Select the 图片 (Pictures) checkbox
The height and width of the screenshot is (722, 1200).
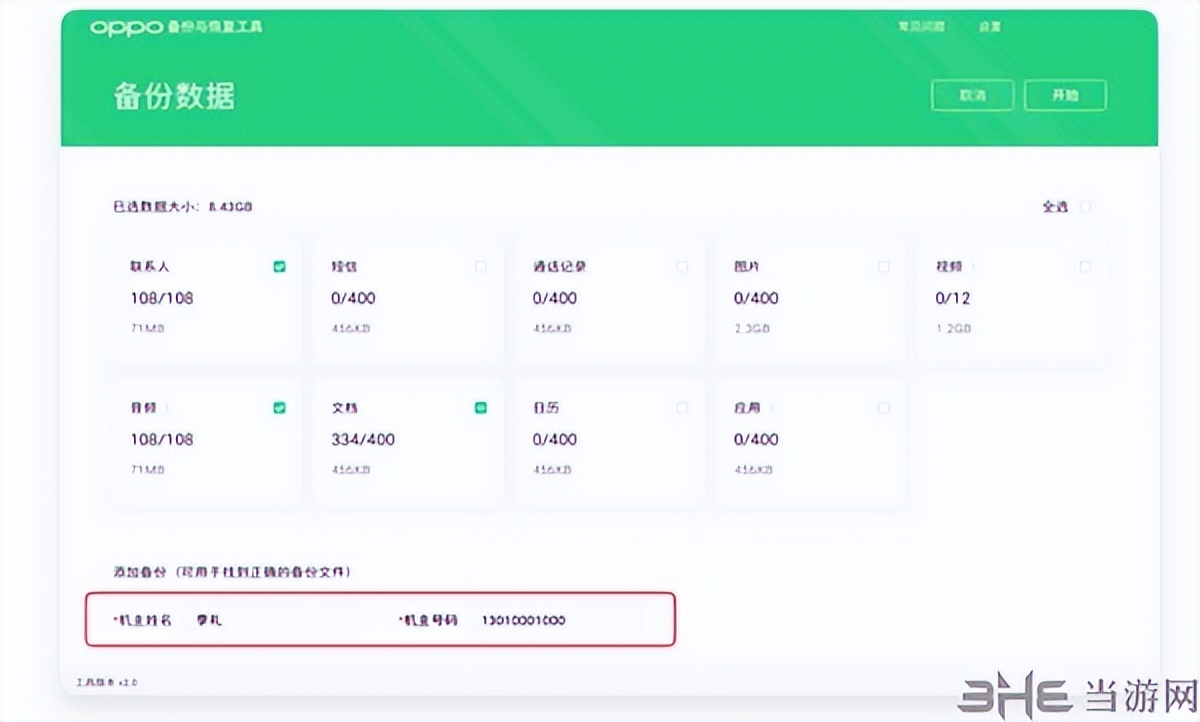883,266
